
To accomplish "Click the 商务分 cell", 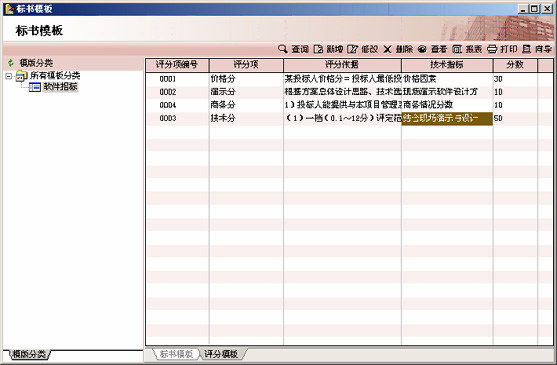I will [x=246, y=105].
